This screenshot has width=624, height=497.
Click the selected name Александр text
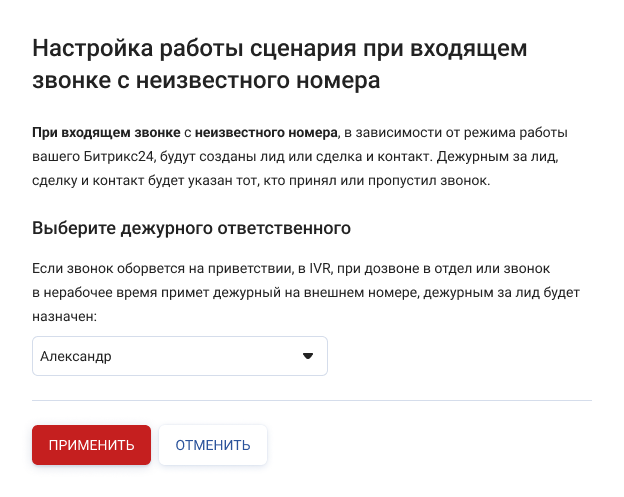(x=76, y=356)
